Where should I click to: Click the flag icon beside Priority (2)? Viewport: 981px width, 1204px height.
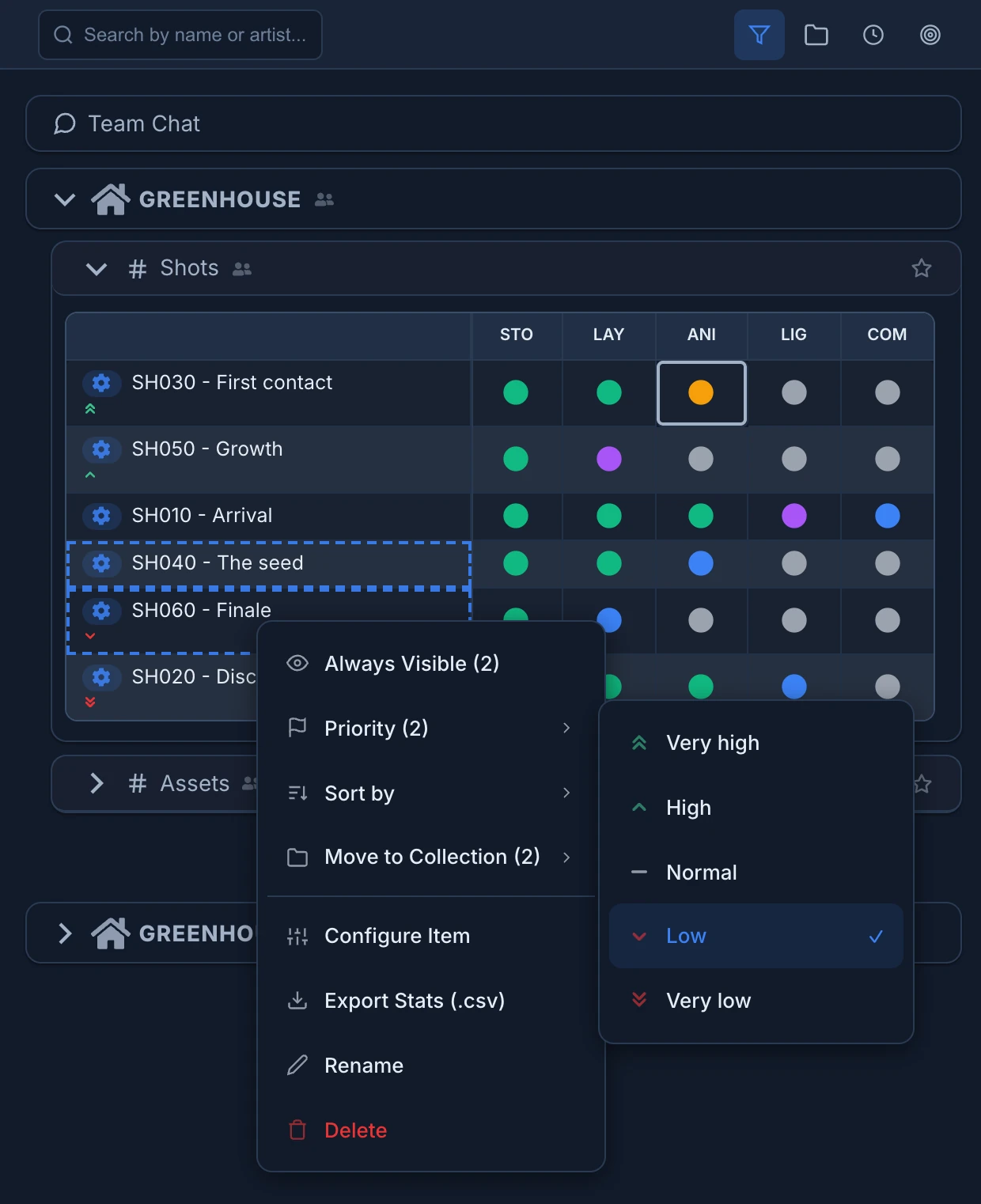297,728
